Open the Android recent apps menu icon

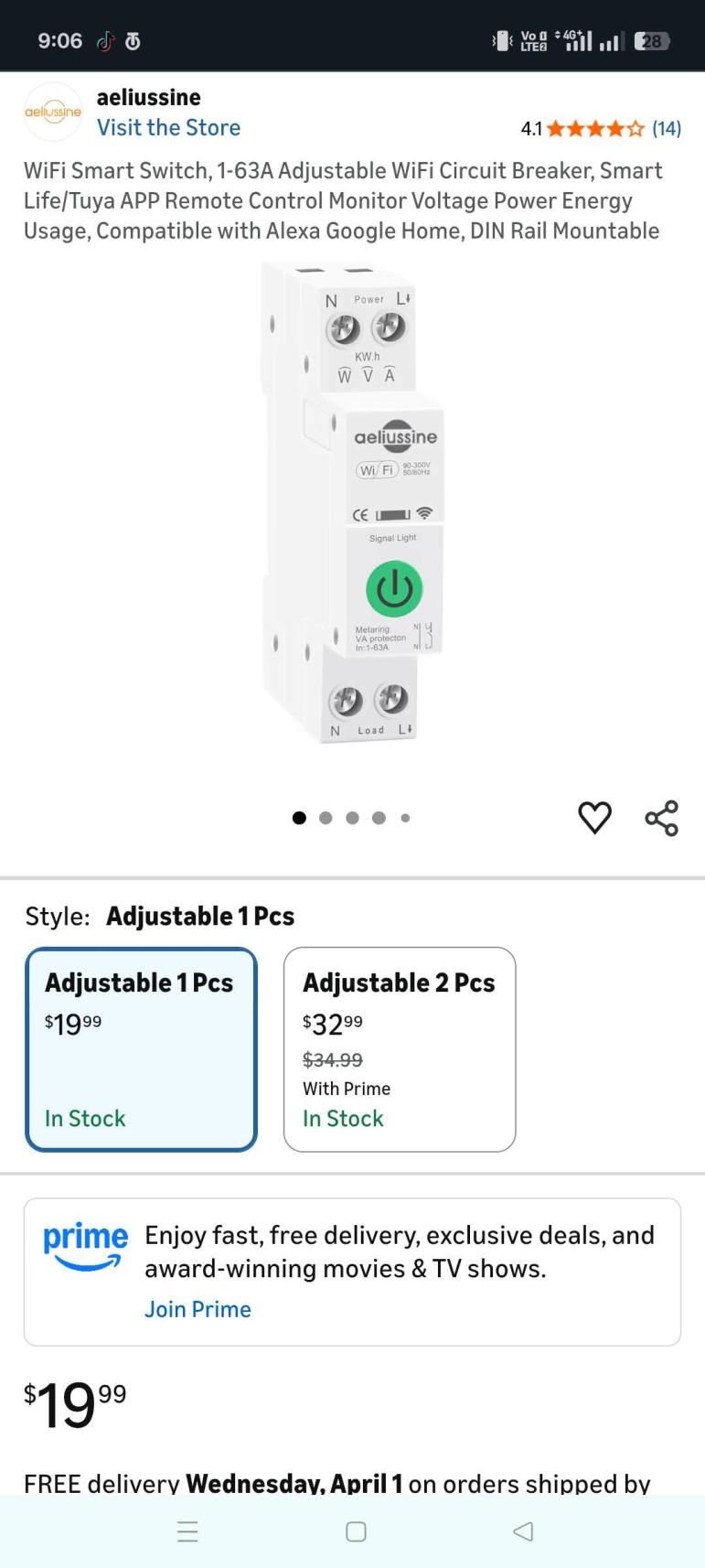[187, 1531]
